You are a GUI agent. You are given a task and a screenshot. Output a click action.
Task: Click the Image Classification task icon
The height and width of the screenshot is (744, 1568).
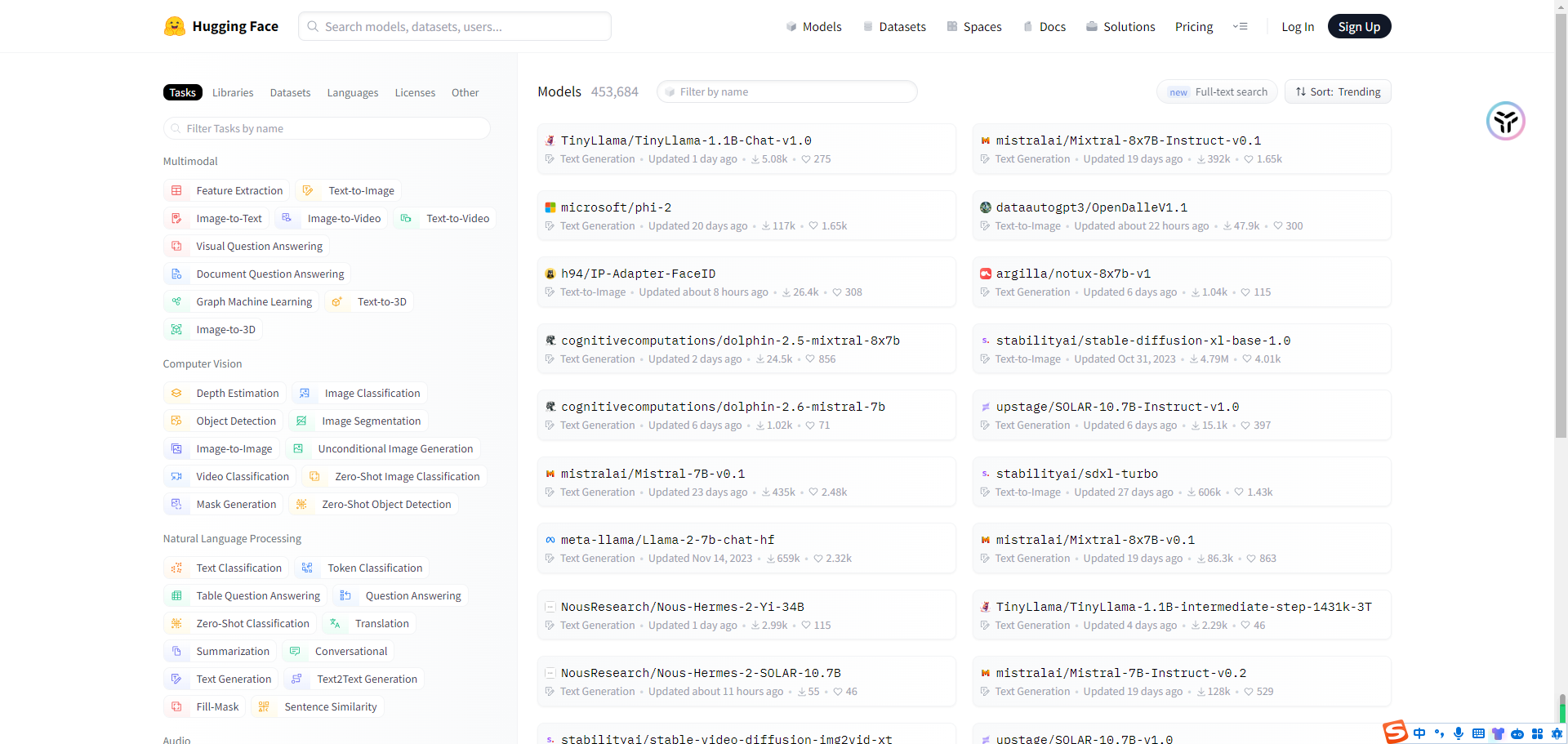(x=305, y=393)
